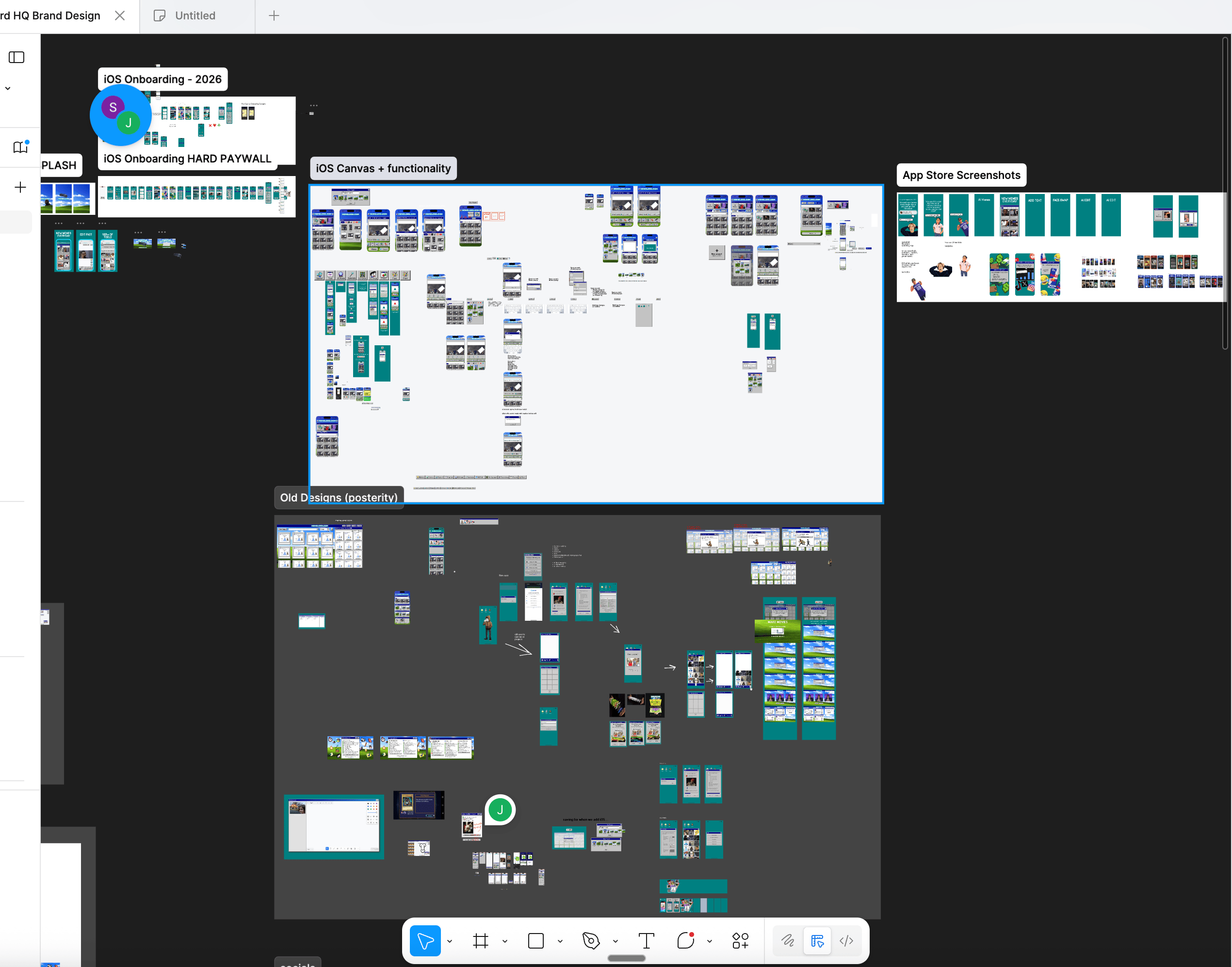The width and height of the screenshot is (1232, 967).
Task: Select the Comment tool
Action: pyautogui.click(x=686, y=940)
